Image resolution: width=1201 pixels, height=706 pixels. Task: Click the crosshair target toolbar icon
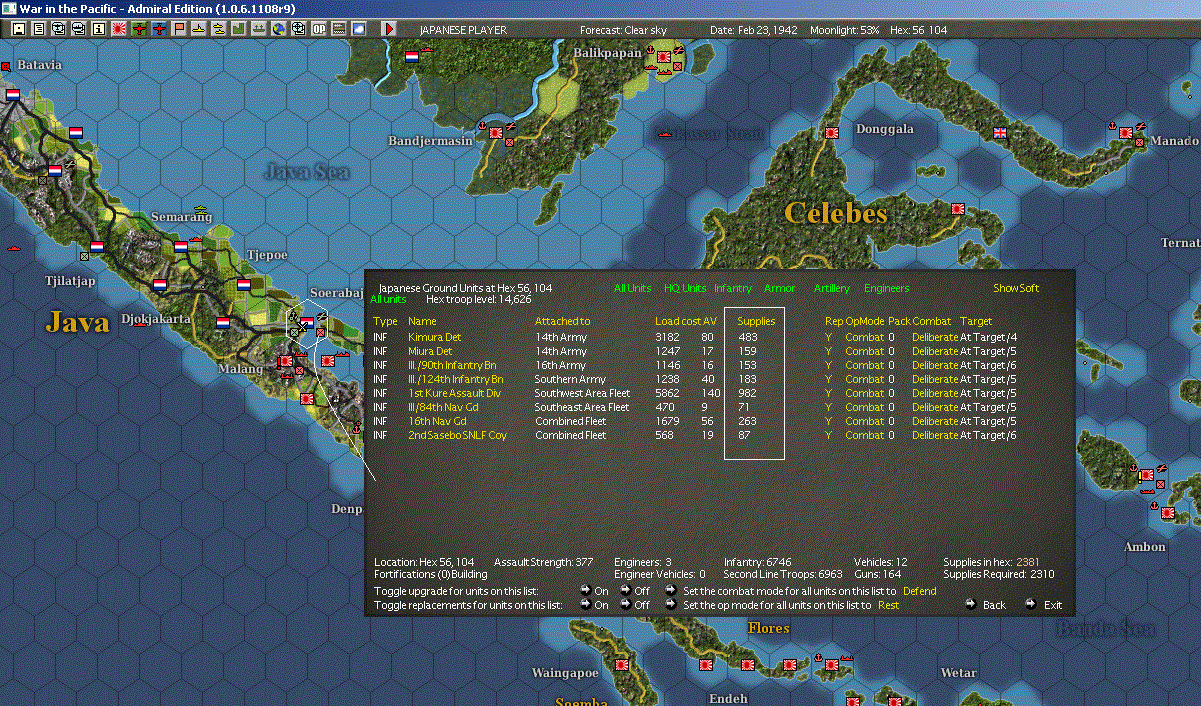pyautogui.click(x=298, y=29)
